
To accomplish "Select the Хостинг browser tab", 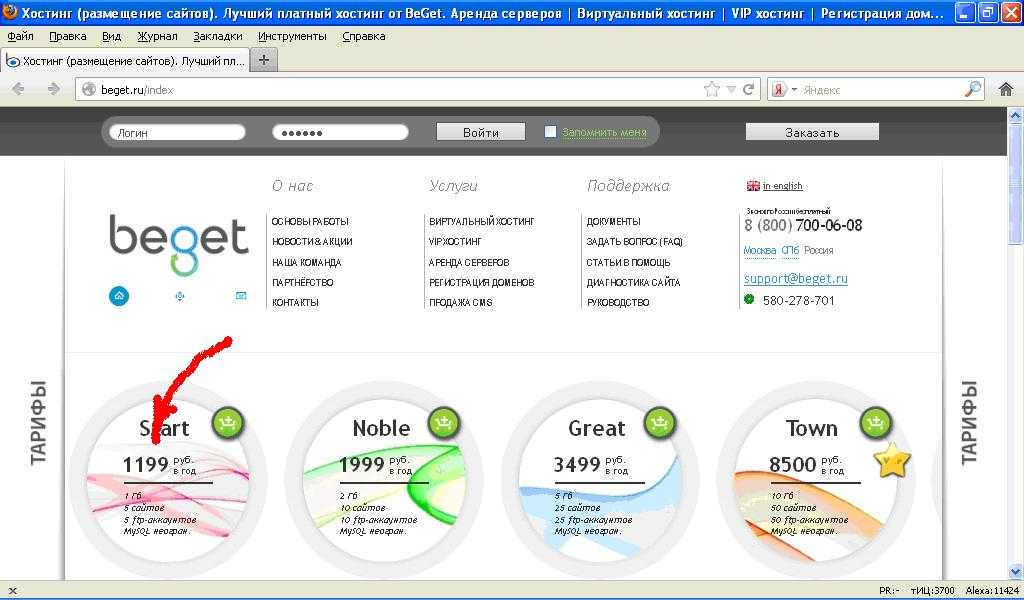I will click(125, 61).
